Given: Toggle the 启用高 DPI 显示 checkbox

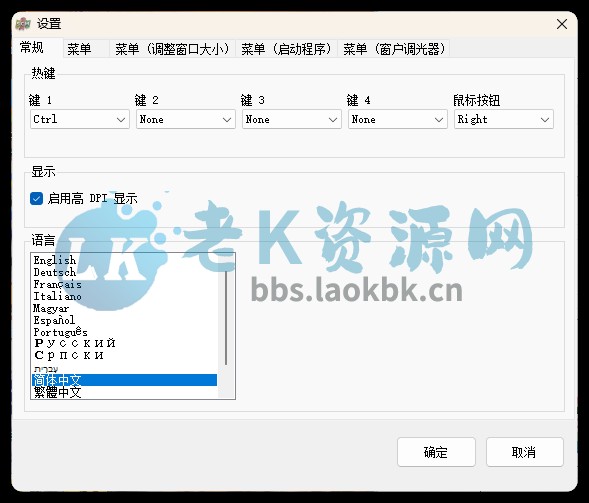Looking at the screenshot, I should [36, 198].
